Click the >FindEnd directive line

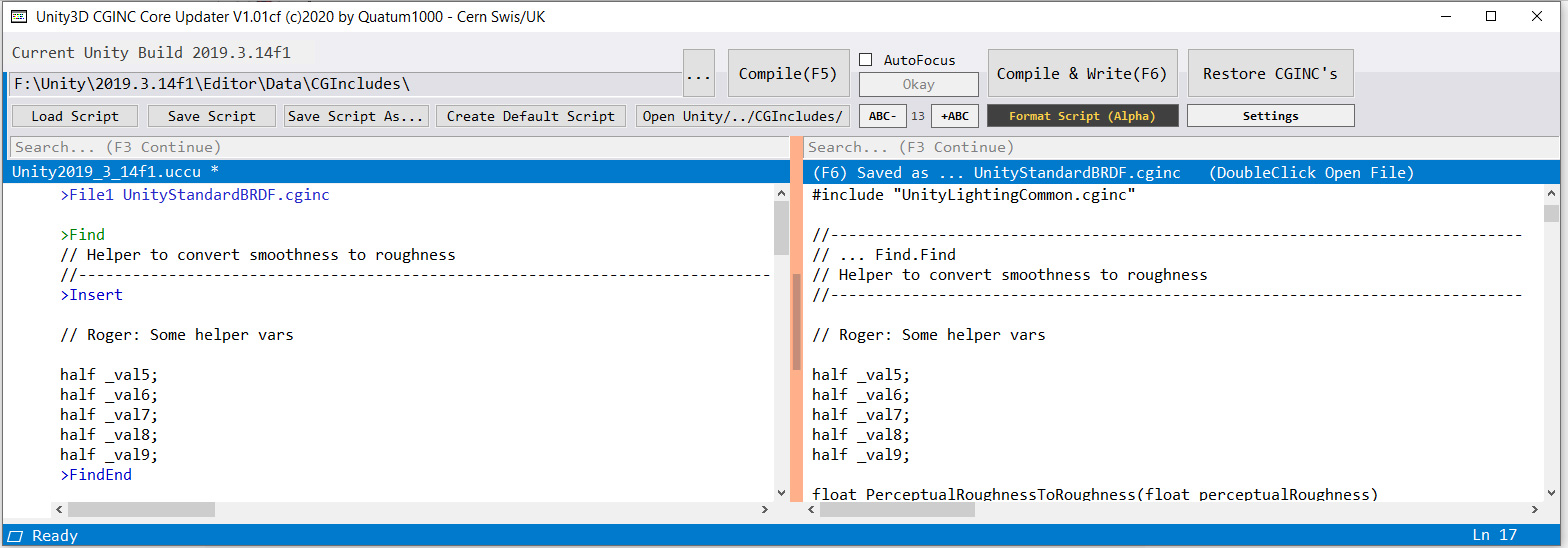click(x=96, y=475)
